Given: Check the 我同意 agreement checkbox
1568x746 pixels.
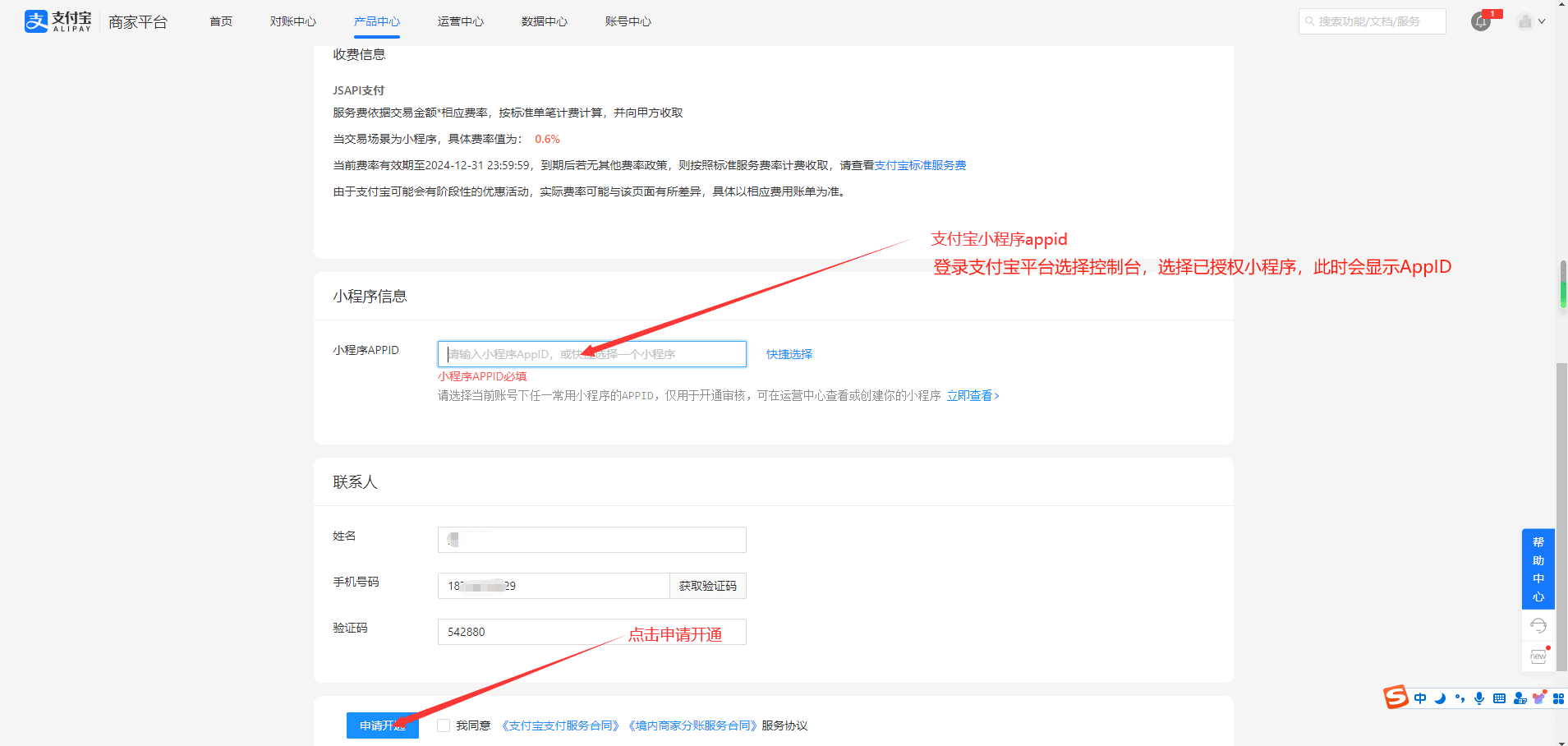Looking at the screenshot, I should pyautogui.click(x=444, y=725).
